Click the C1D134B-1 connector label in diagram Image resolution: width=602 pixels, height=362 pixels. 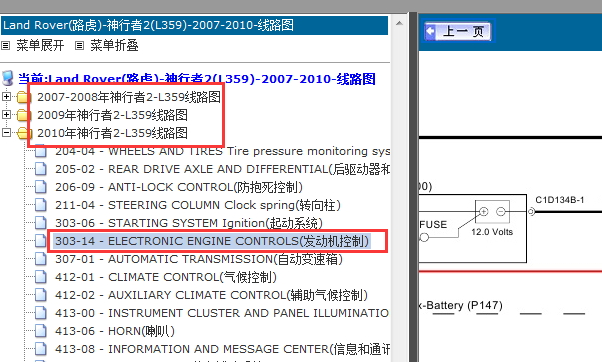pyautogui.click(x=560, y=200)
